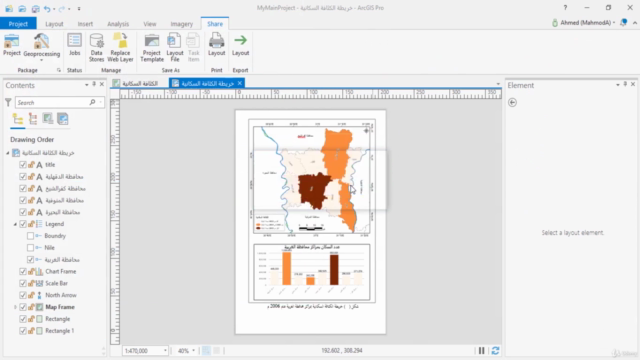
Task: Uncheck the North Arrow checkbox
Action: 23,295
